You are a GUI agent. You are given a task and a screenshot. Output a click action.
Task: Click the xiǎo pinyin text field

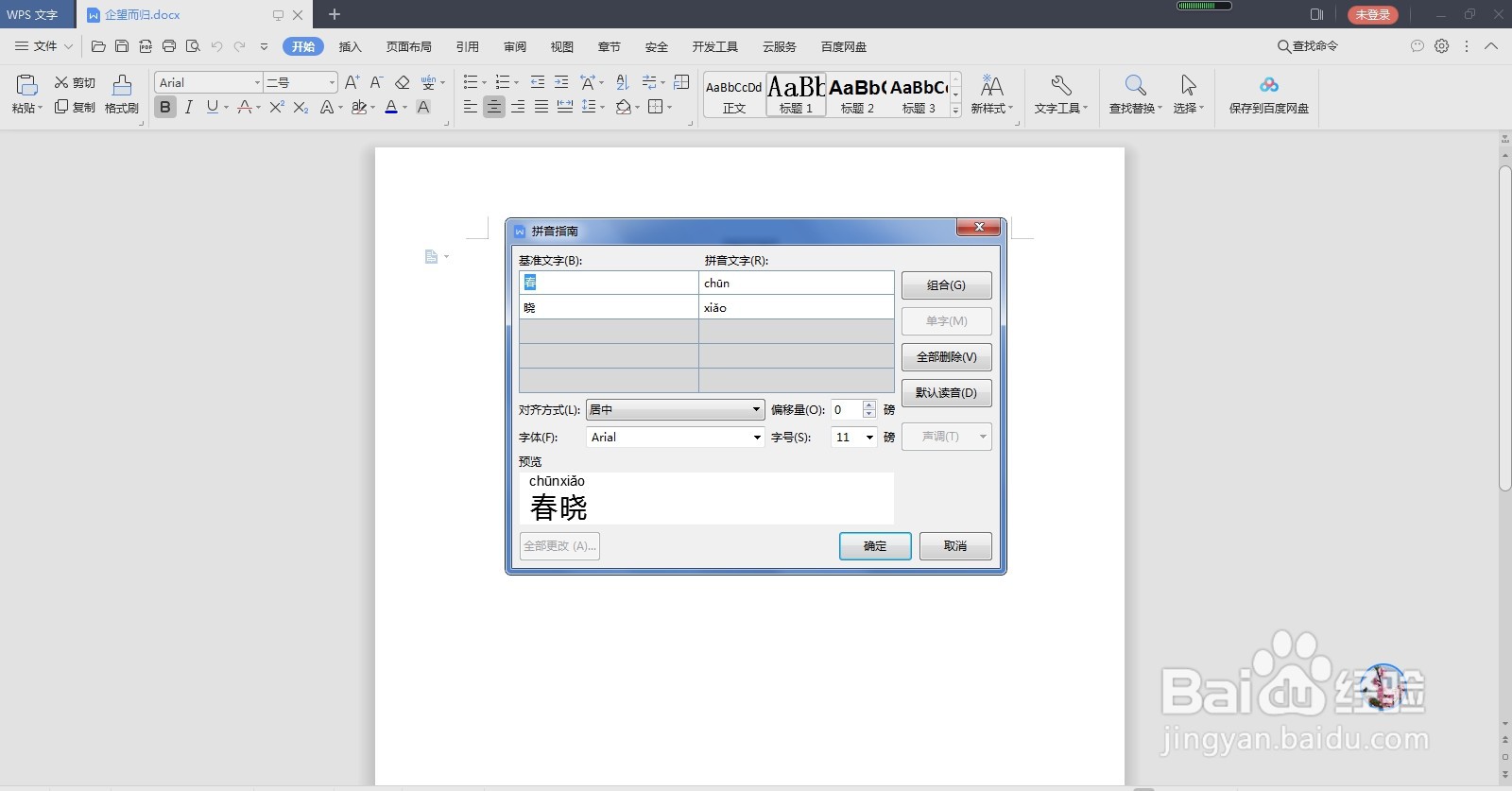coord(797,307)
